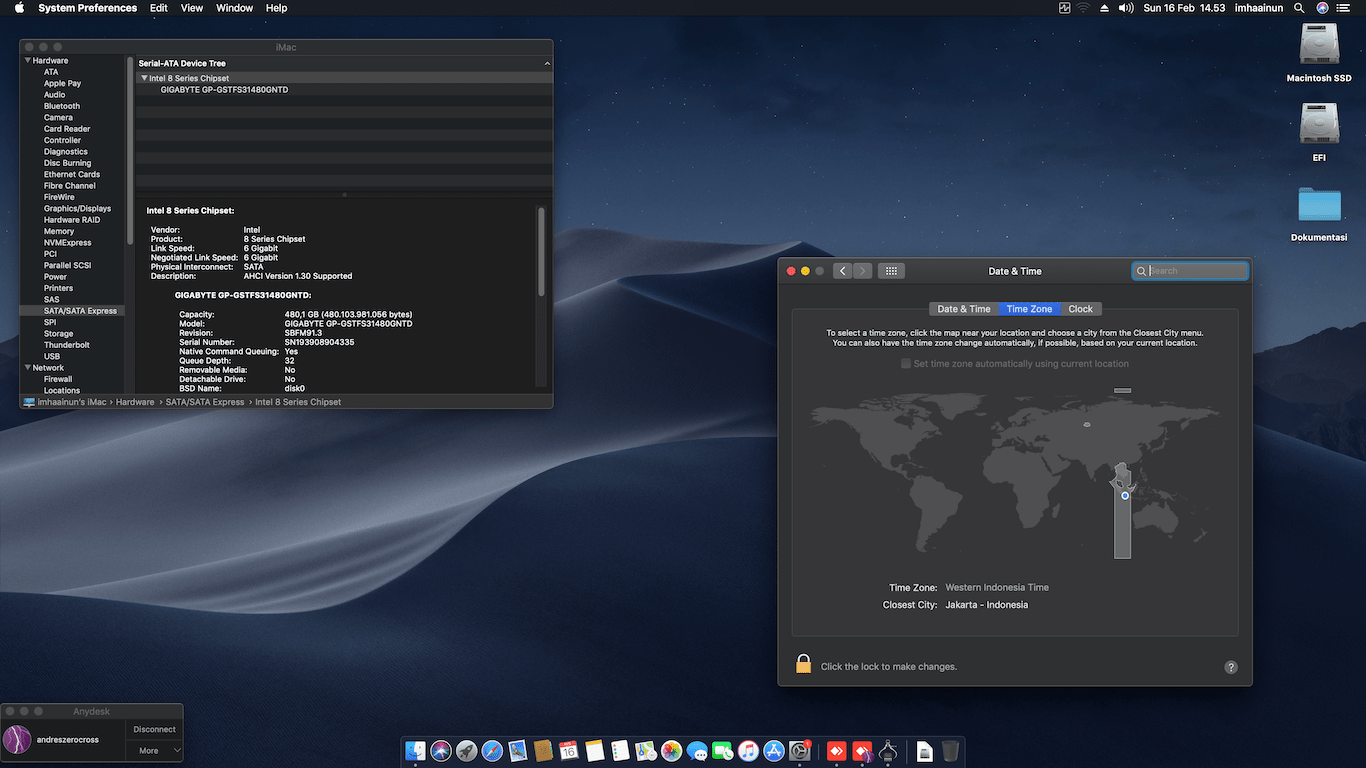The height and width of the screenshot is (768, 1366).
Task: Open Calendar icon in the dock
Action: pyautogui.click(x=569, y=751)
